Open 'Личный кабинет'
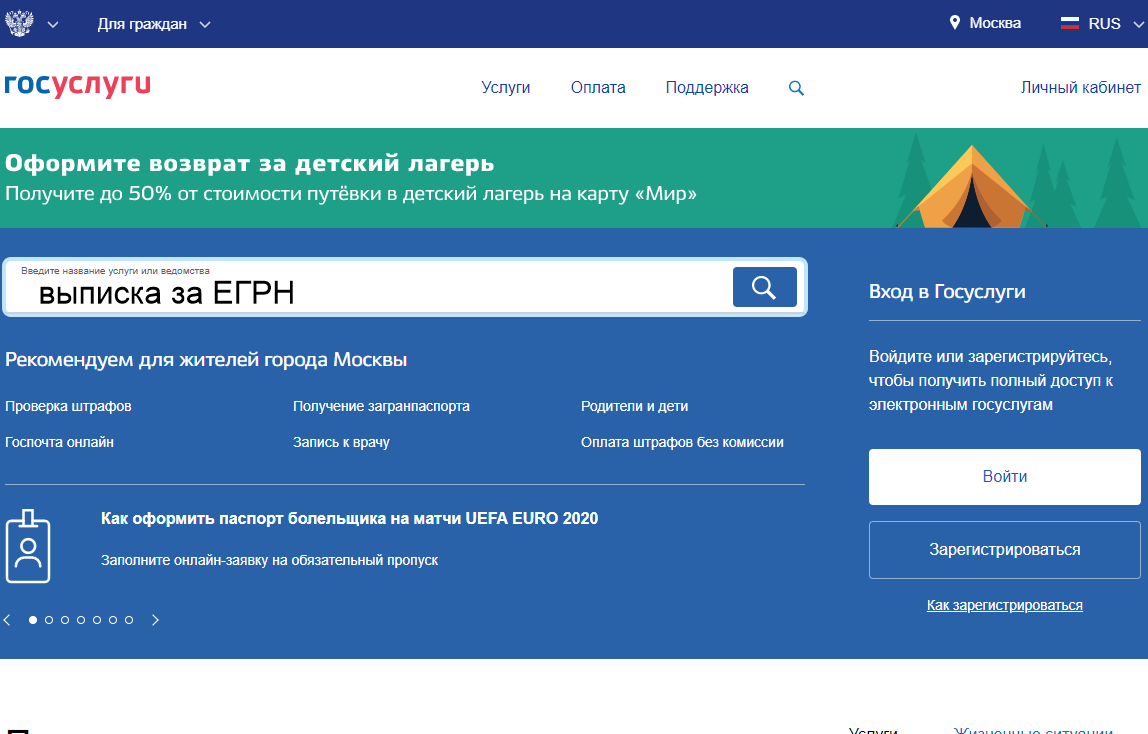Screen dimensions: 1148x734 pyautogui.click(x=1081, y=88)
